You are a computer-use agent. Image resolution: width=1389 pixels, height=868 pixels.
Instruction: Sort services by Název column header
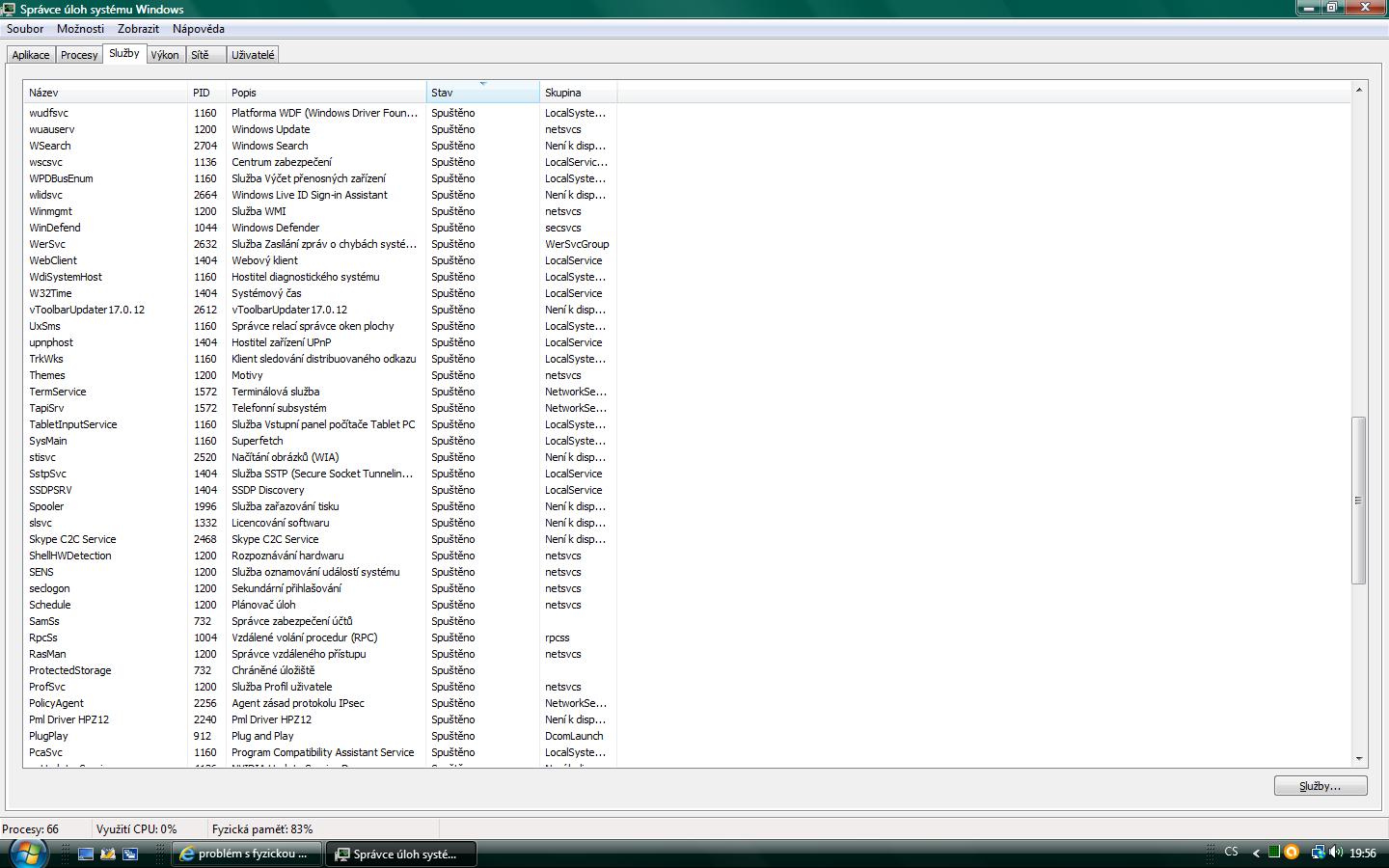click(106, 93)
